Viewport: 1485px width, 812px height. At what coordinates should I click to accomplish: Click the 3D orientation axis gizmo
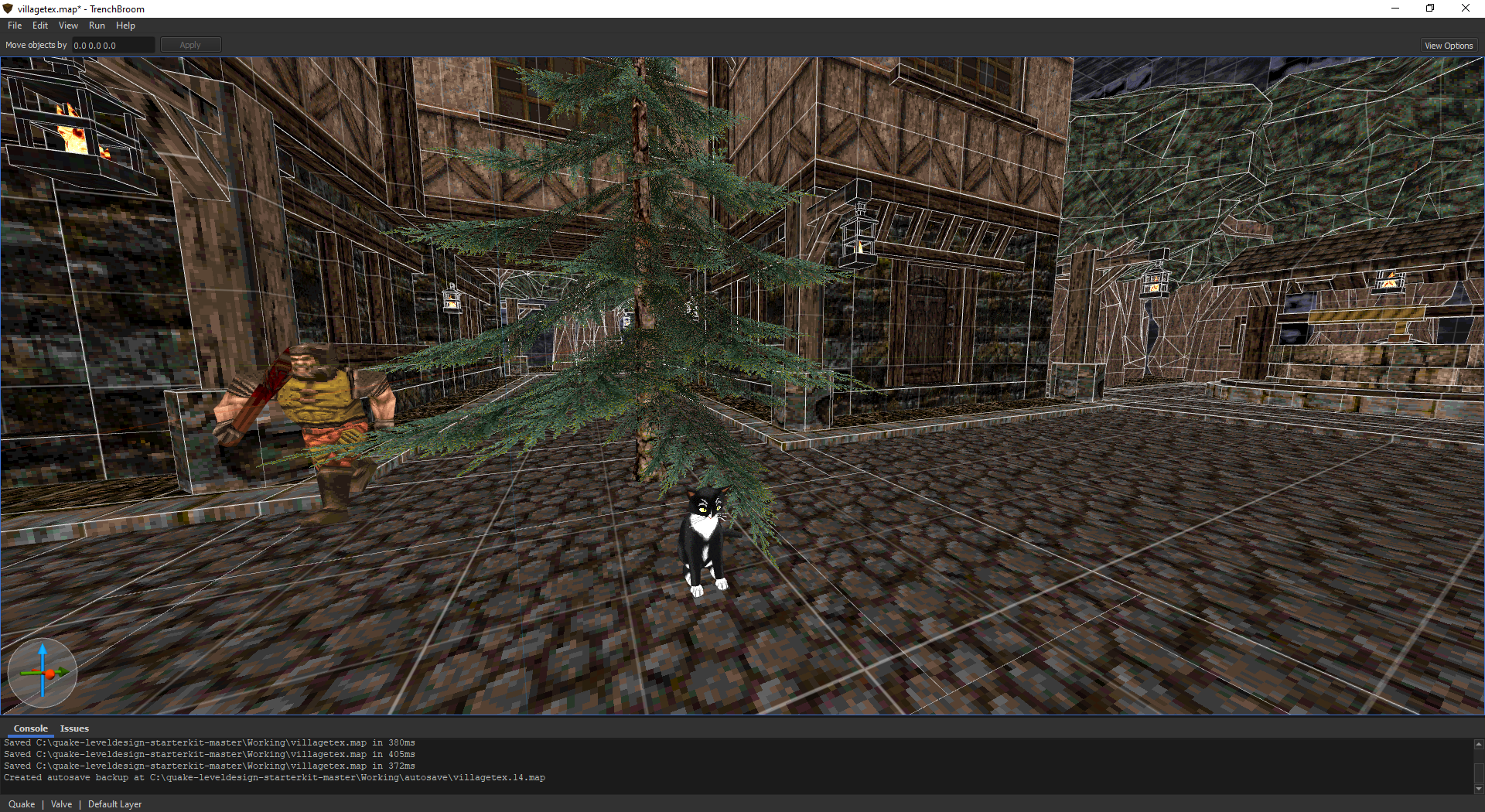pyautogui.click(x=43, y=673)
